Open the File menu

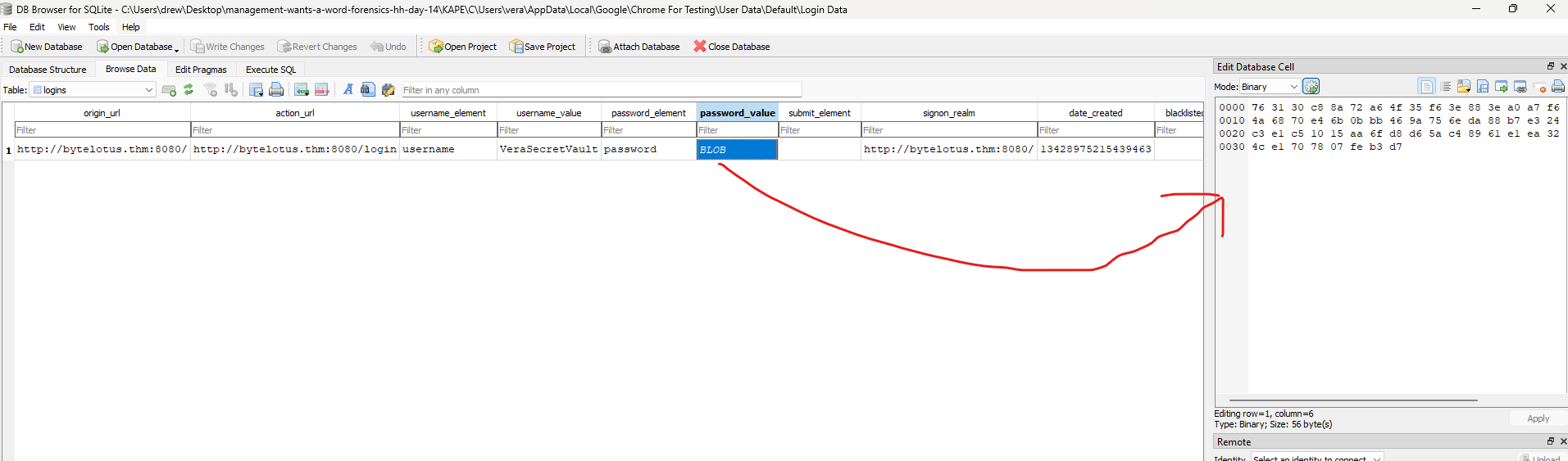coord(10,27)
